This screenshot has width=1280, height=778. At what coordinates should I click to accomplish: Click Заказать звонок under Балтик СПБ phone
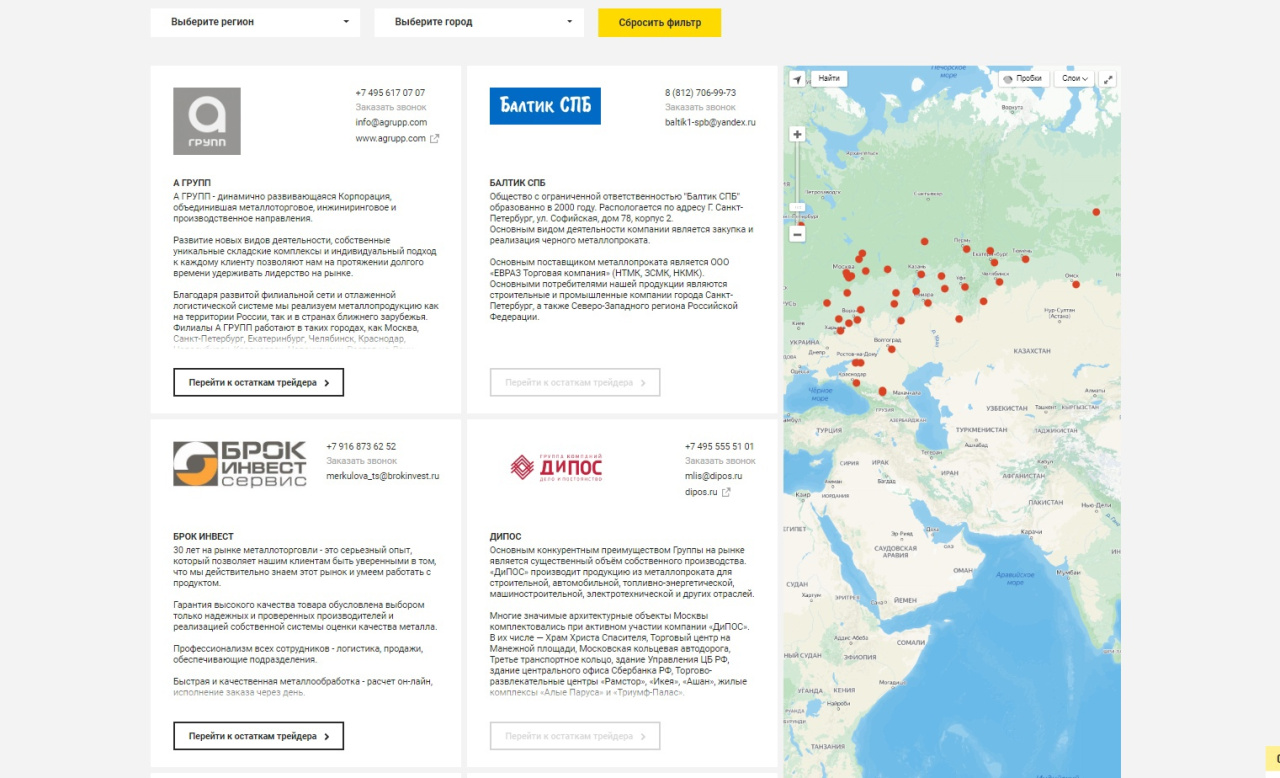pos(700,107)
